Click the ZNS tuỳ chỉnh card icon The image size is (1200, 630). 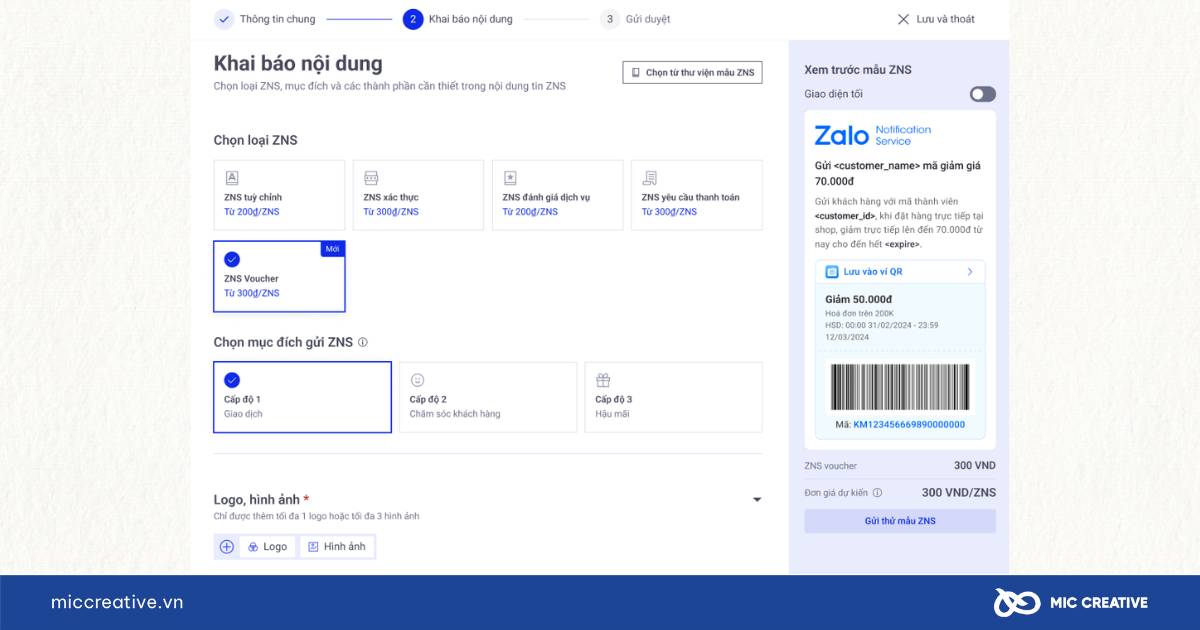click(x=232, y=177)
